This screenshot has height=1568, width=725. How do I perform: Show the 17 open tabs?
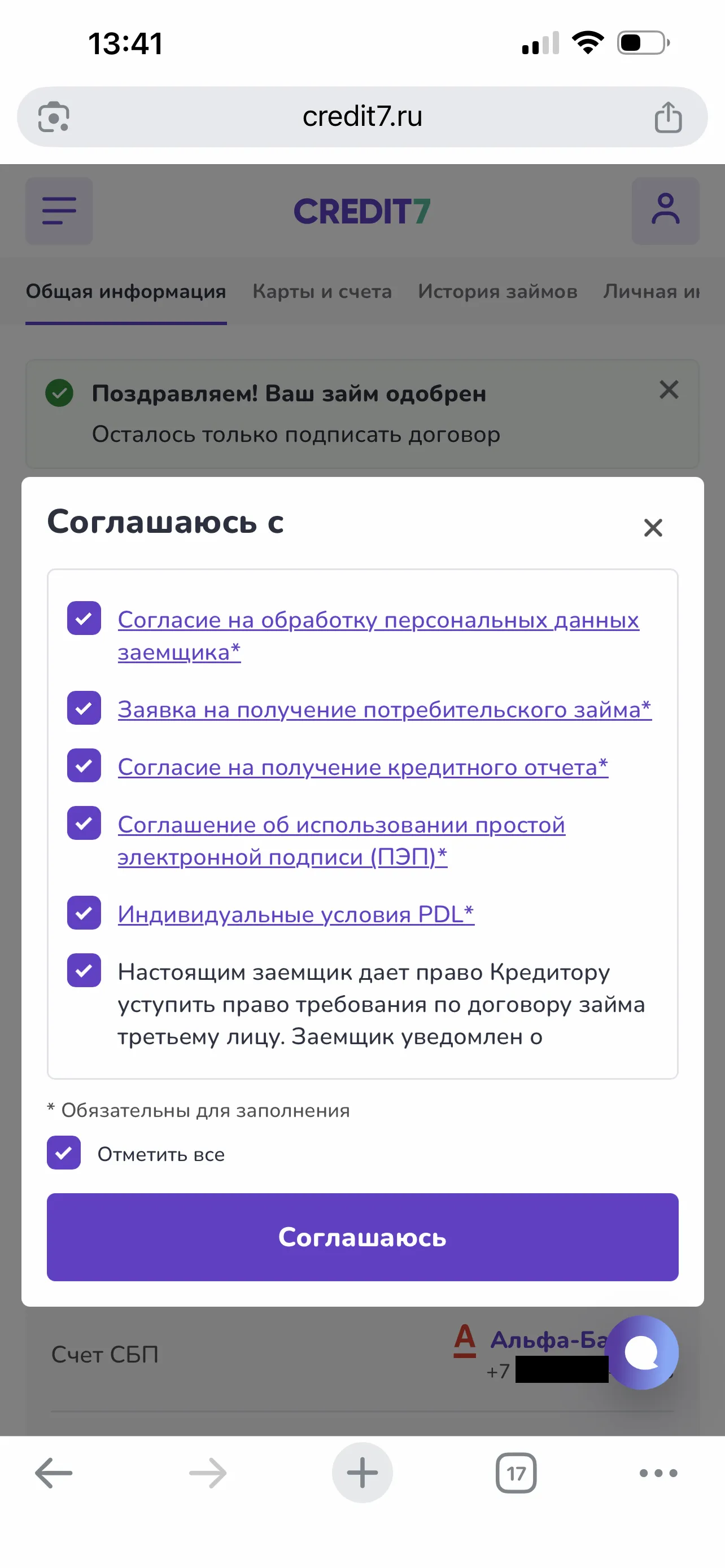tap(516, 1473)
